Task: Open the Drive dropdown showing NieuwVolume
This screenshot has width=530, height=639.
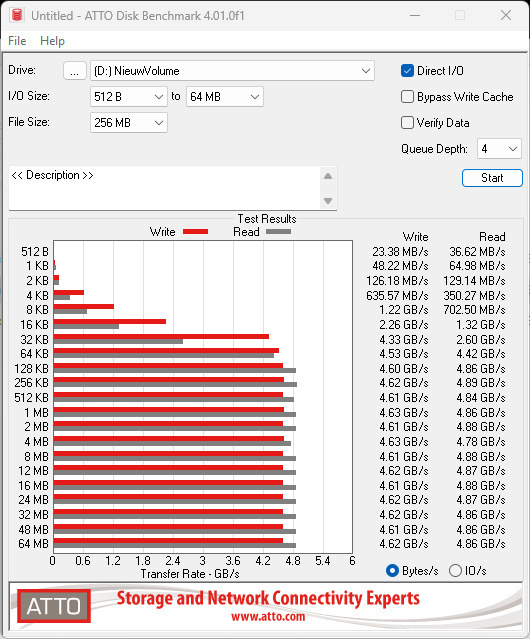Action: (x=232, y=71)
